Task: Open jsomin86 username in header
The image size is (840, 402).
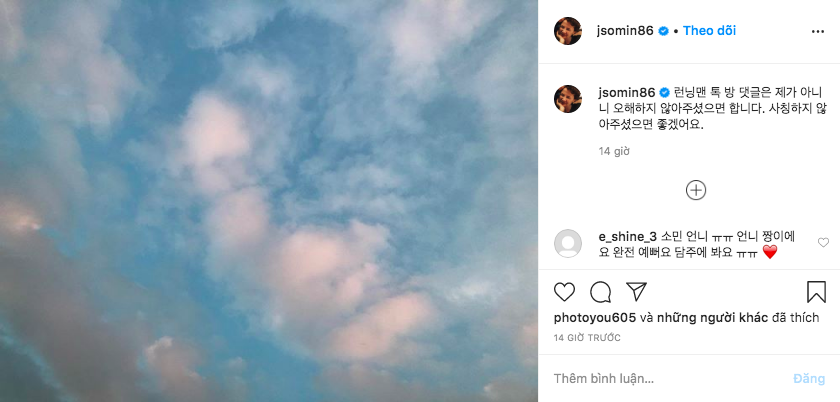Action: [625, 31]
